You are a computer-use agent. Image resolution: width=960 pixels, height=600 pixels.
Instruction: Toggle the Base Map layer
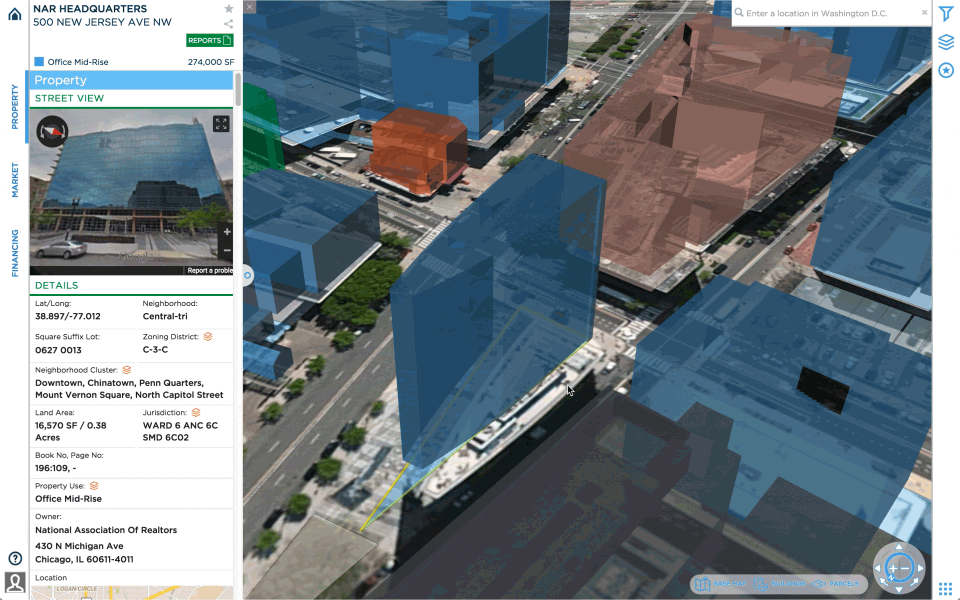click(x=721, y=583)
